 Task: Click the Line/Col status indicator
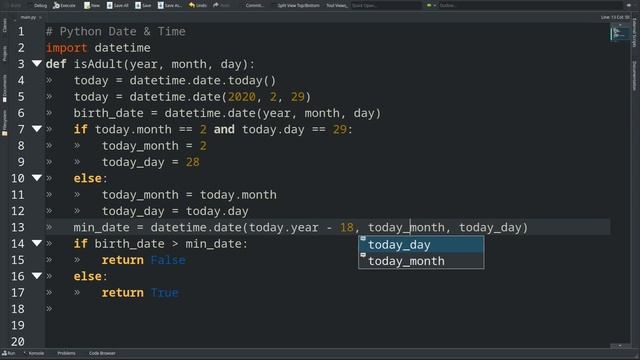[615, 17]
